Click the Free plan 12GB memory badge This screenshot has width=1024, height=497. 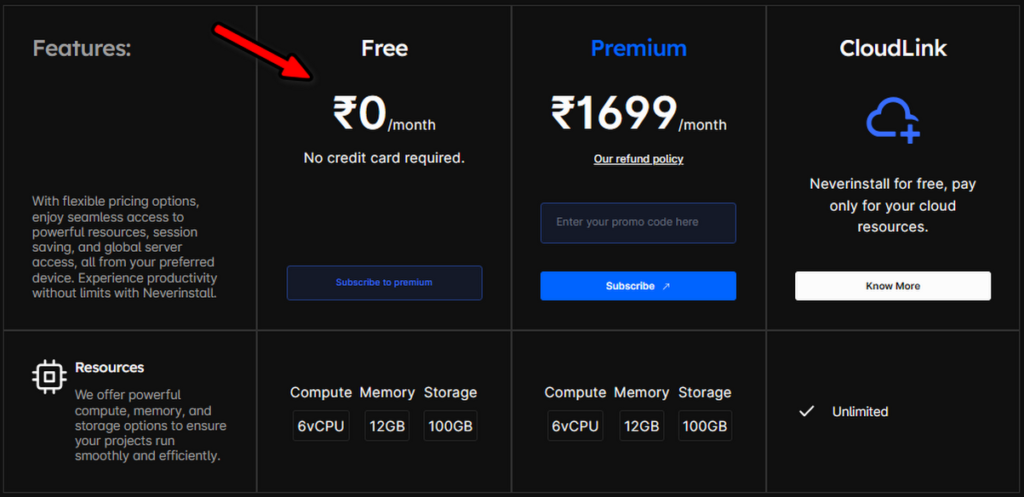point(387,426)
